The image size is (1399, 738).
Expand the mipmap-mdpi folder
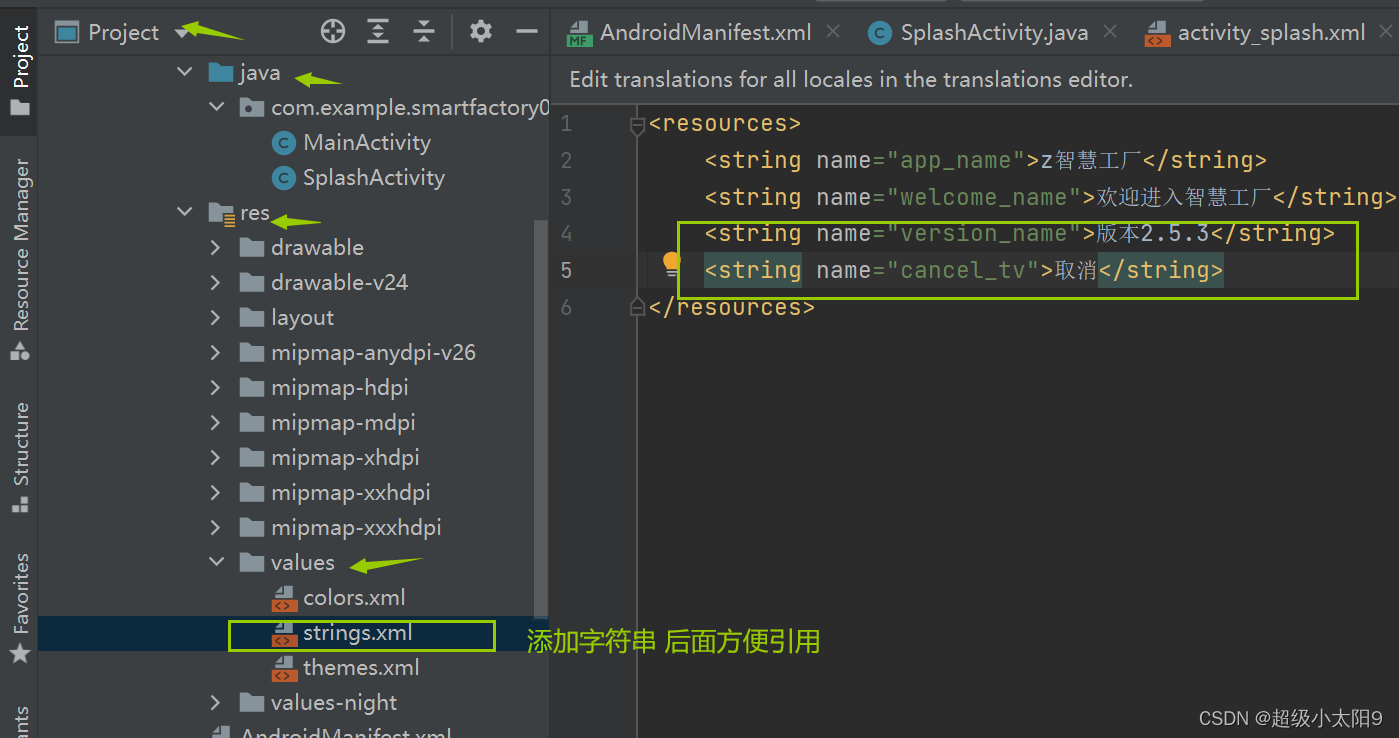click(x=216, y=422)
